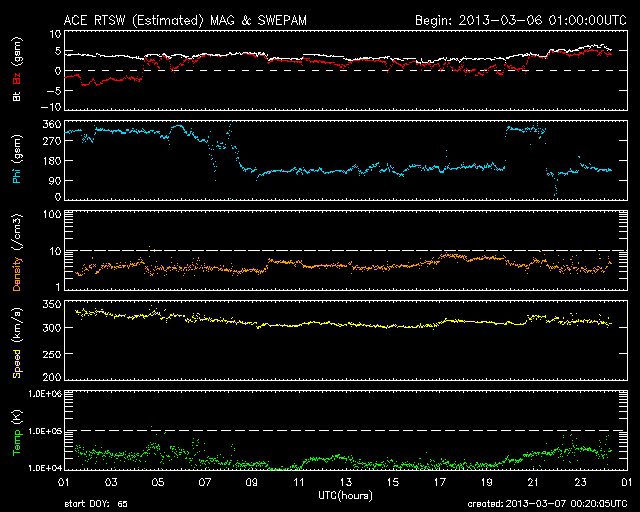Click the '15' hour label on the time axis
Image resolution: width=640 pixels, height=512 pixels.
point(393,482)
